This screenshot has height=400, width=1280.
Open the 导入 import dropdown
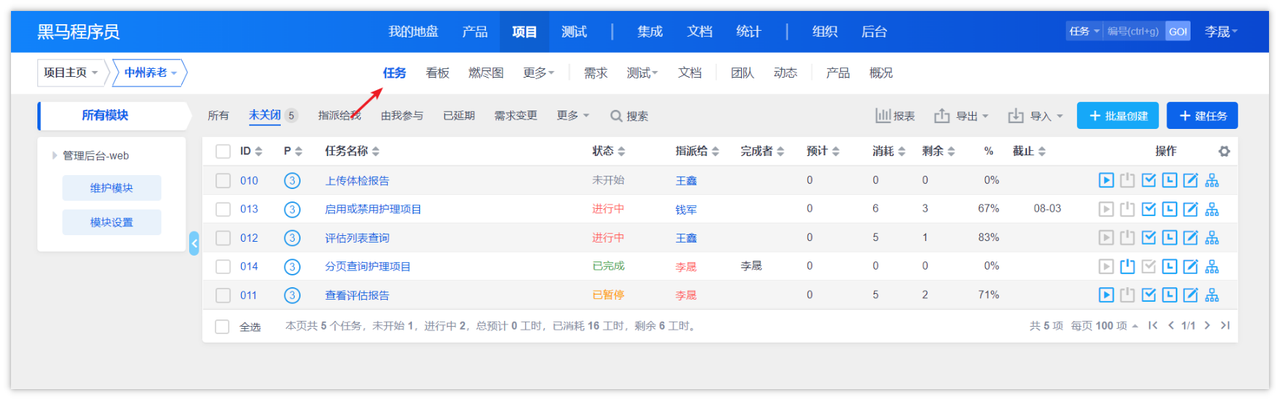[1035, 116]
